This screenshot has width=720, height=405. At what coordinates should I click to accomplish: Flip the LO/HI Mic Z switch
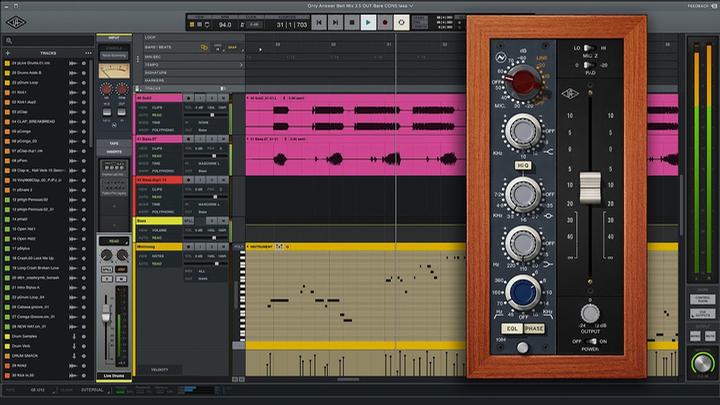pos(590,48)
